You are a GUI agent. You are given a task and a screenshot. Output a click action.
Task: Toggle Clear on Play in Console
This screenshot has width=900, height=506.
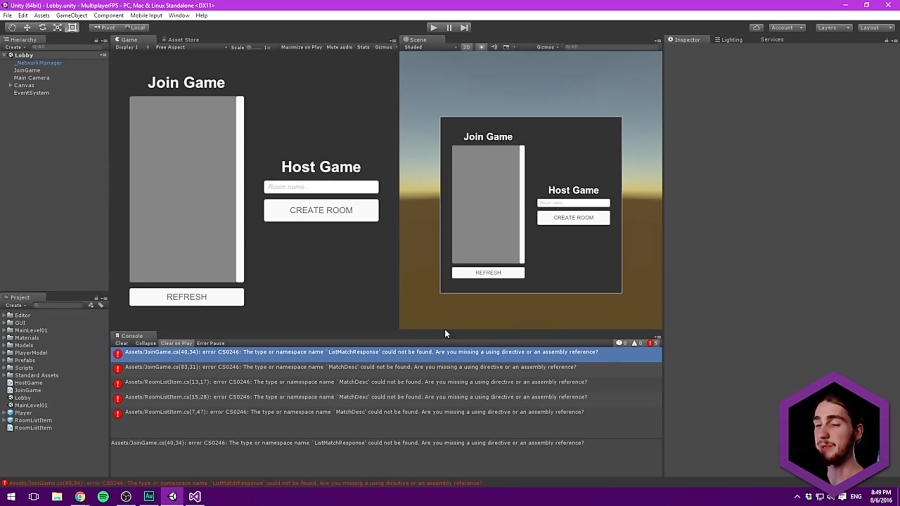coord(176,343)
